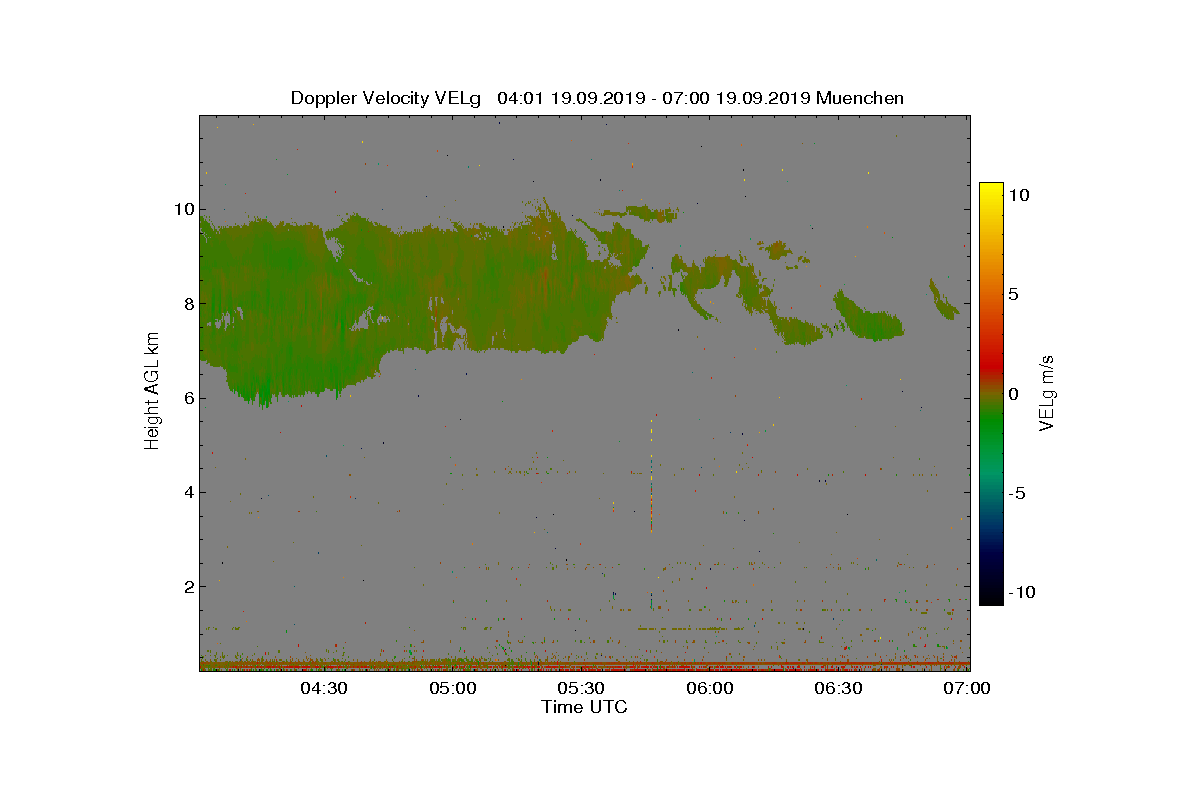This screenshot has height=800, width=1200.
Task: Click the colorbar value 0 label
Action: coord(1013,394)
